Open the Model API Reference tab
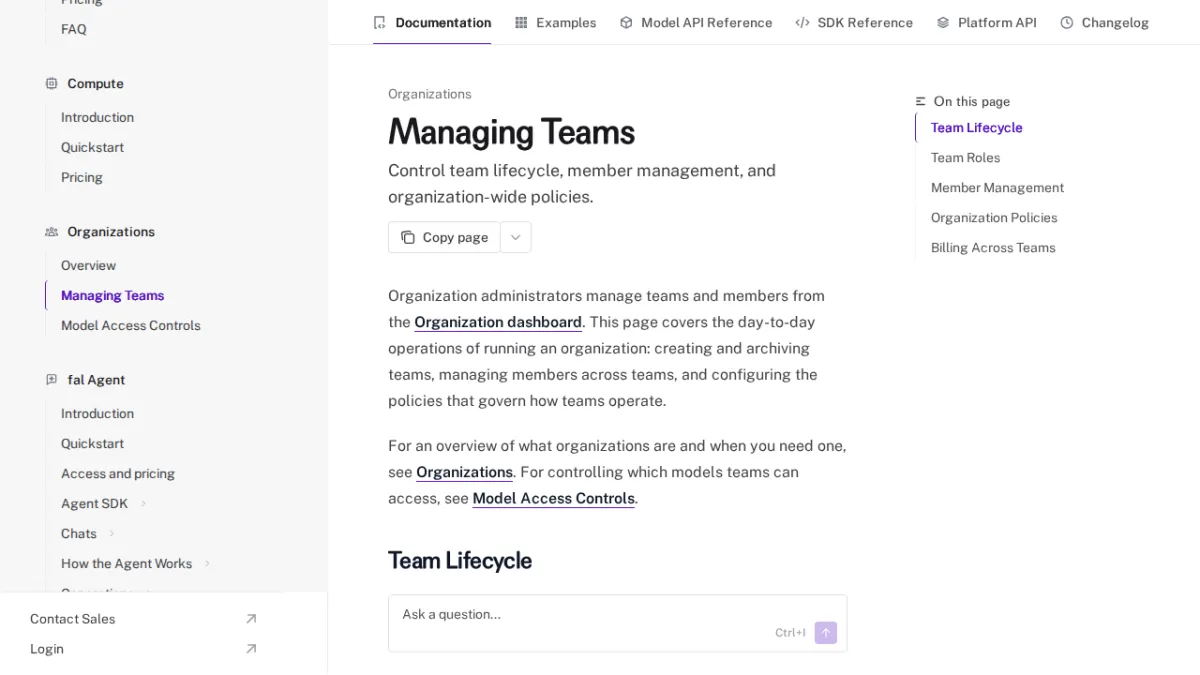The height and width of the screenshot is (675, 1200). 696,22
